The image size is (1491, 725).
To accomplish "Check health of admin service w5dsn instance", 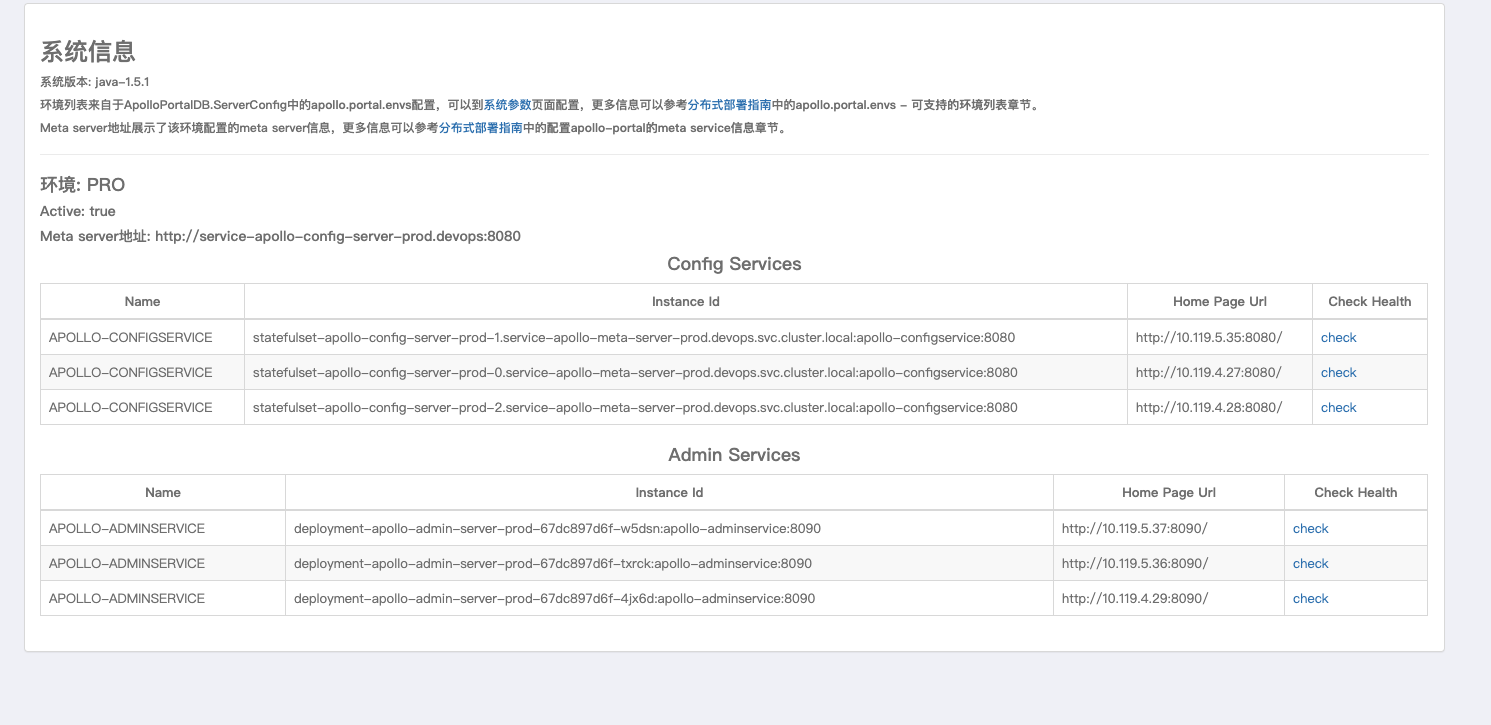I will coord(1310,528).
